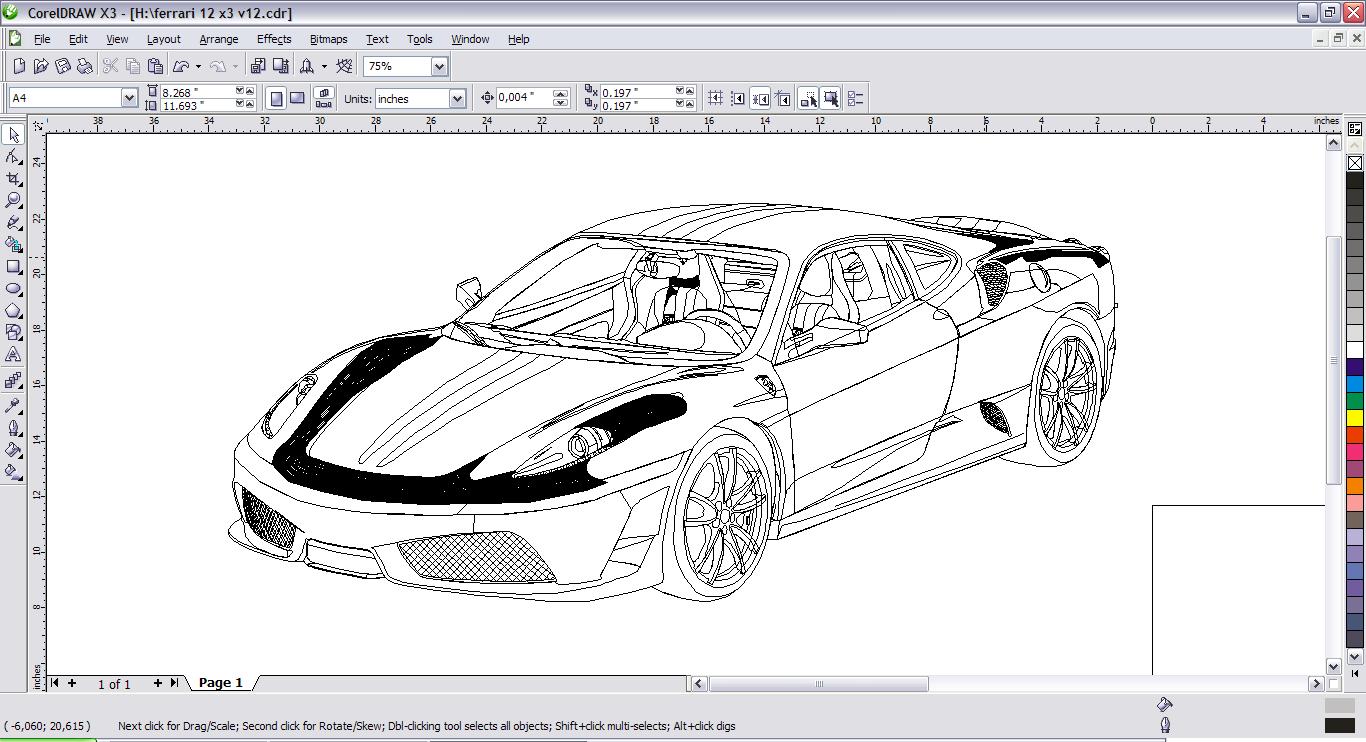Choose the Rectangle tool

pos(14,267)
